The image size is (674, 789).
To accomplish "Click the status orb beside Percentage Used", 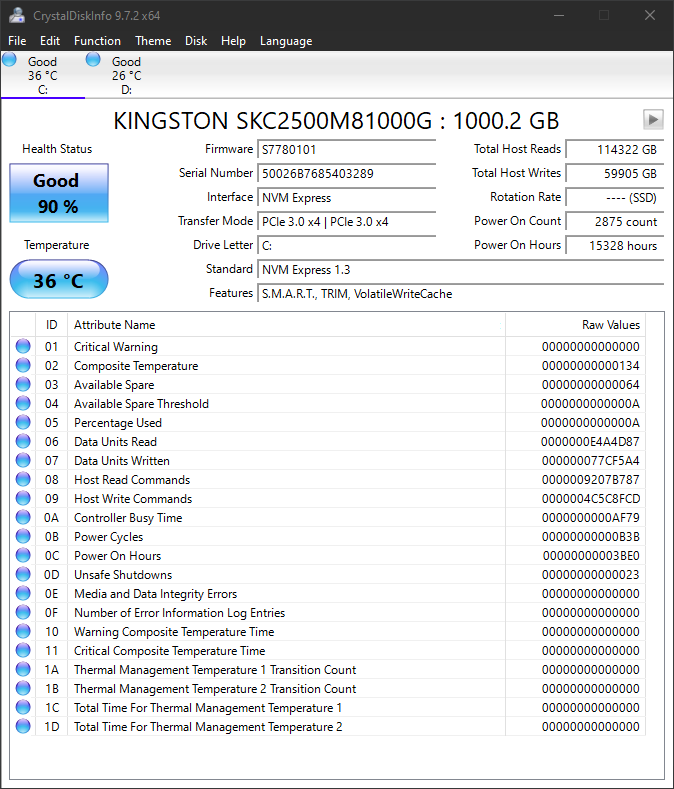I will 23,423.
